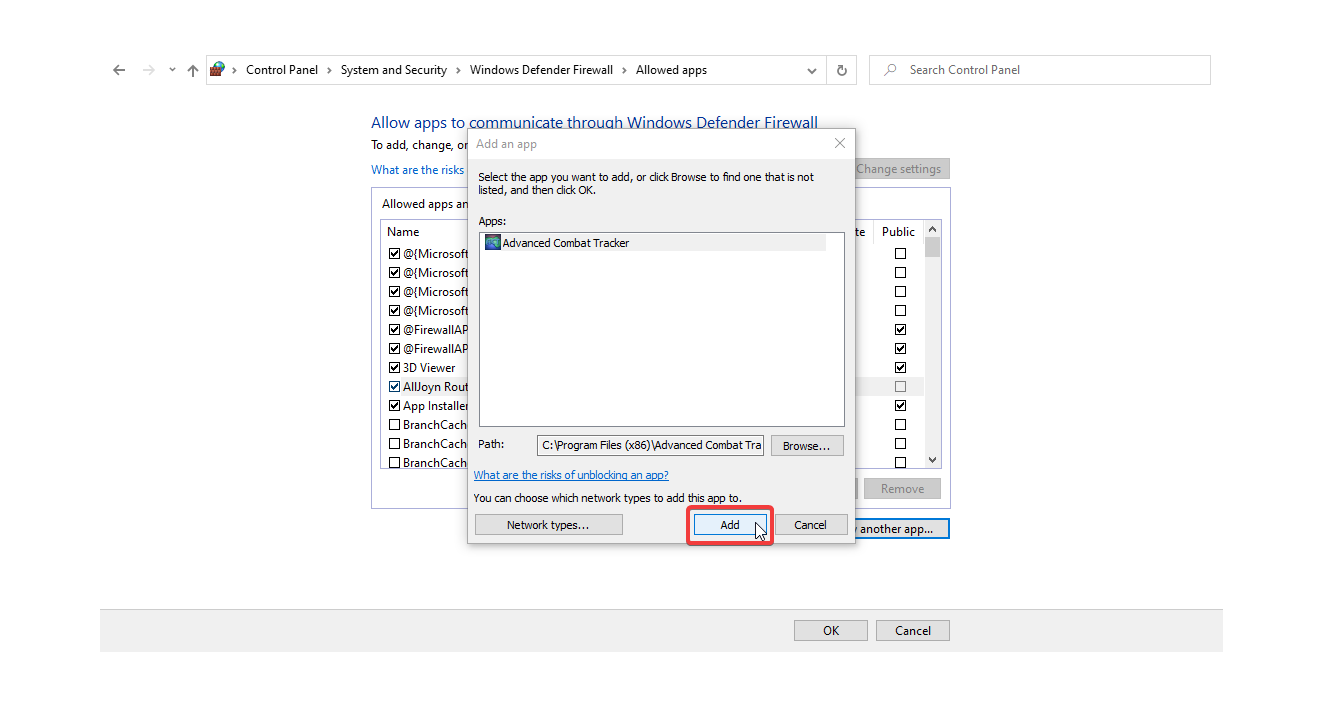Click the Public column header
The height and width of the screenshot is (702, 1323).
click(898, 232)
